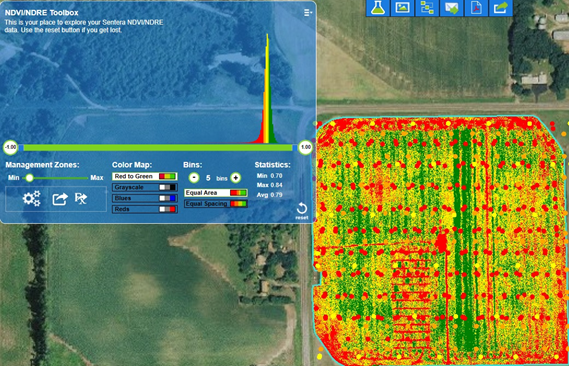The height and width of the screenshot is (366, 569).
Task: Select Equal Area binning mode
Action: pos(216,193)
